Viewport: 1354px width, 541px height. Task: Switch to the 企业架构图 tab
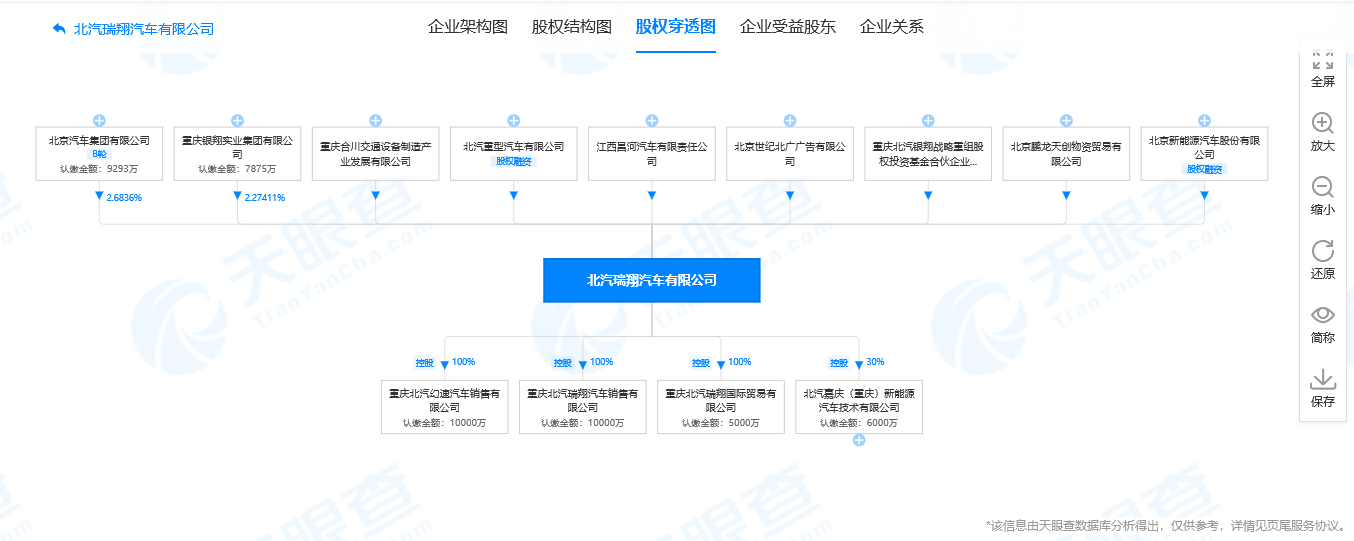468,27
